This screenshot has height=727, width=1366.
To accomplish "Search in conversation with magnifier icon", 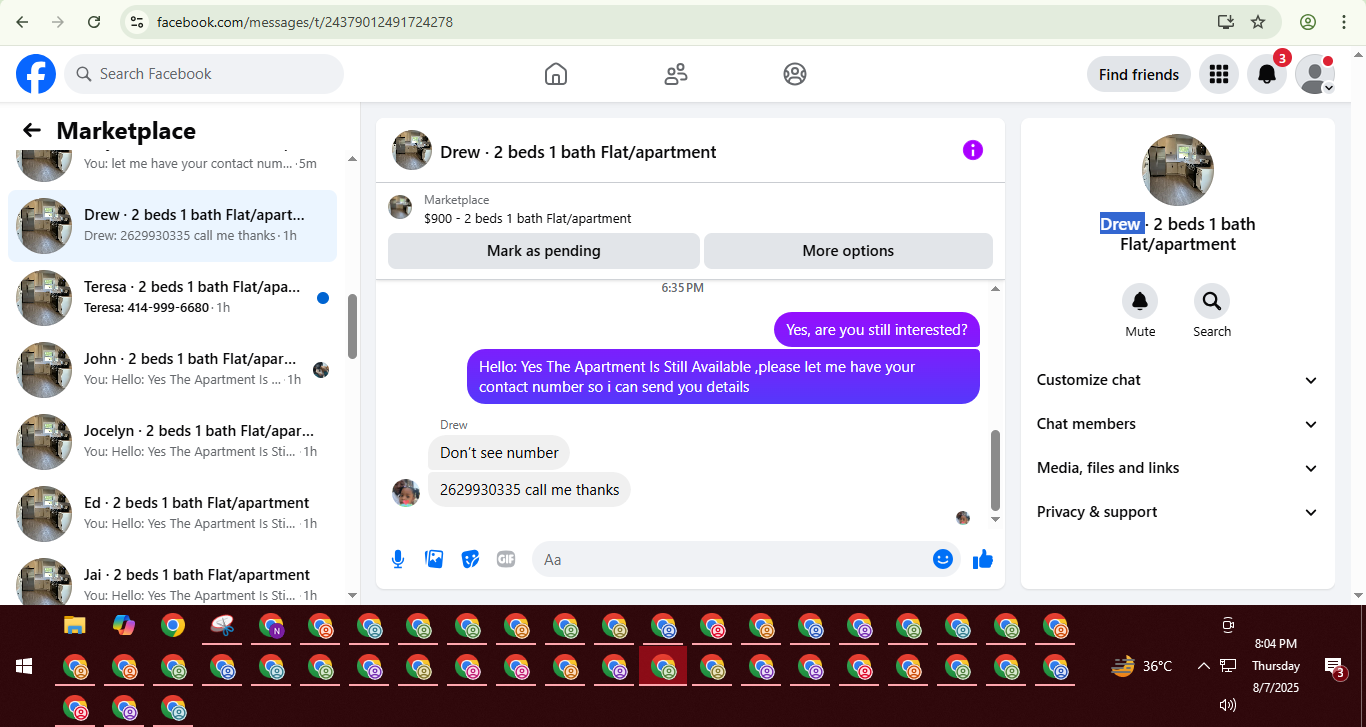I will [1212, 301].
